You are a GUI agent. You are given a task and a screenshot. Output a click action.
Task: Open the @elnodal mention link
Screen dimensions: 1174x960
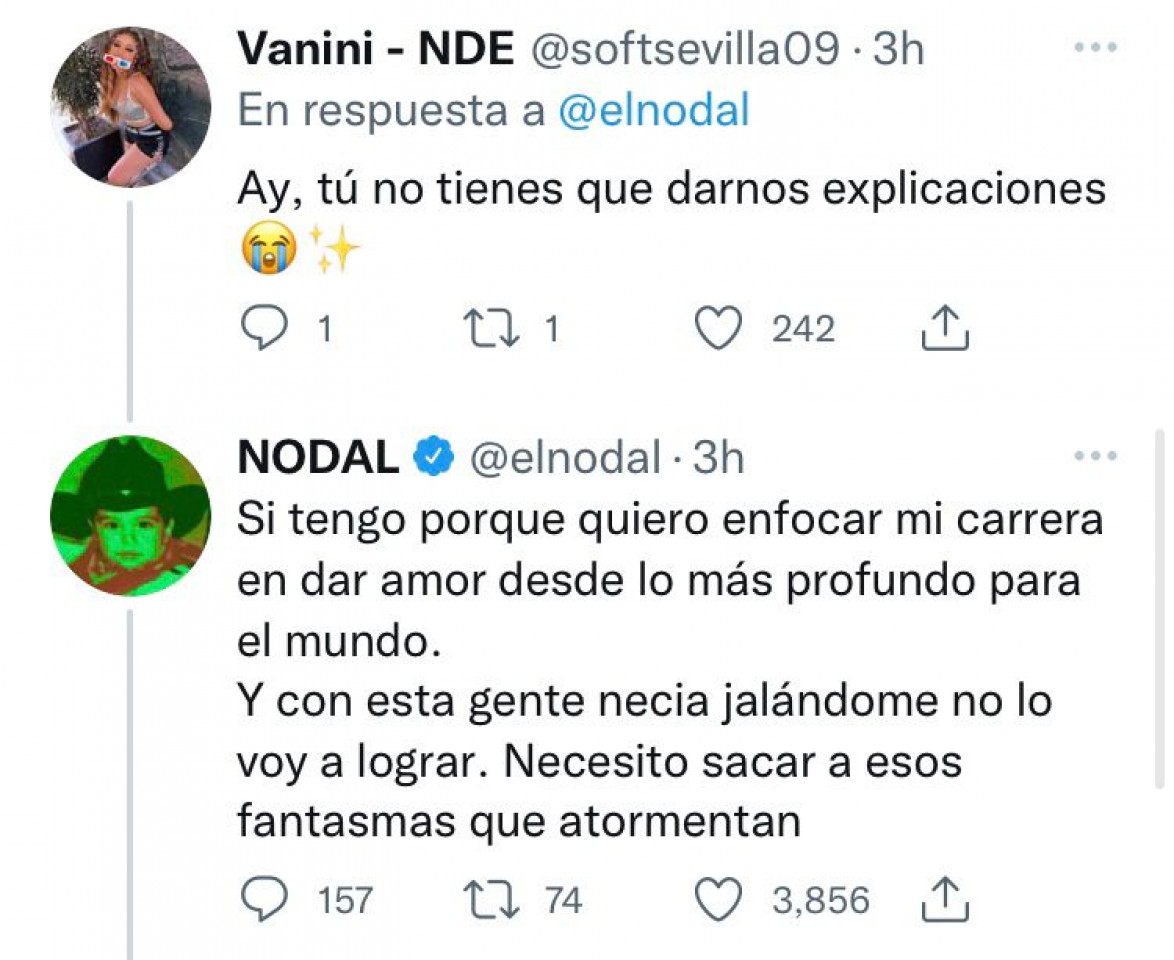tap(652, 112)
